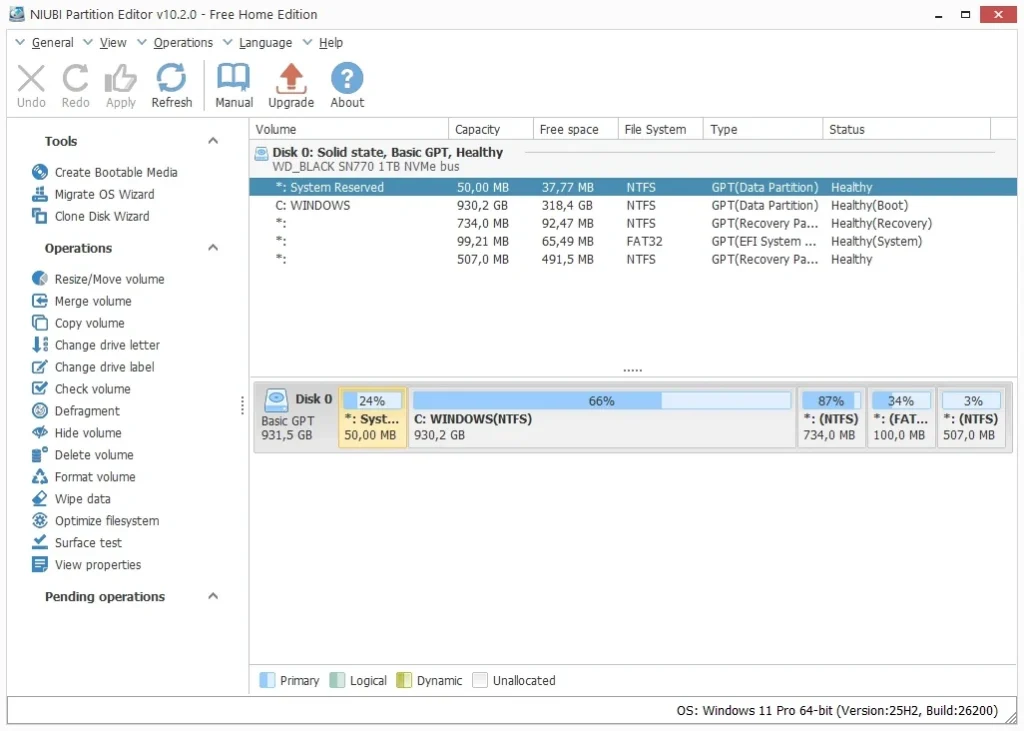The width and height of the screenshot is (1024, 731).
Task: Click the Capacity column header
Action: point(477,129)
